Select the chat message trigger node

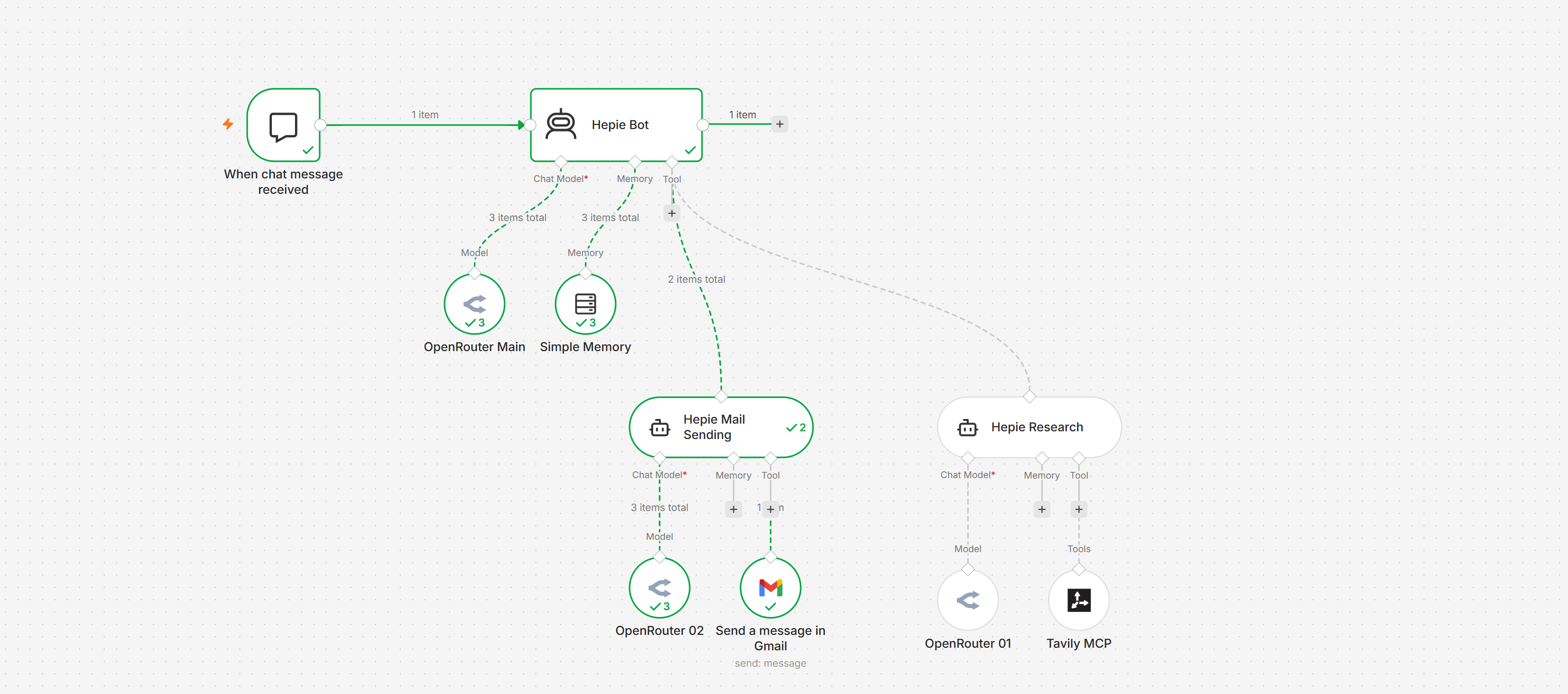(x=284, y=125)
